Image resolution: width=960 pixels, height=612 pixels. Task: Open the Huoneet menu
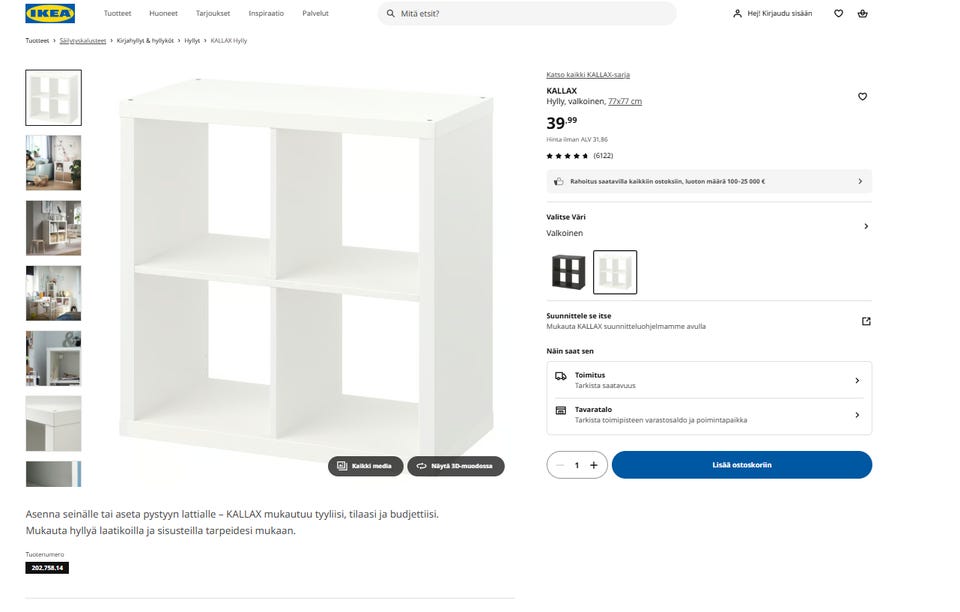tap(163, 13)
